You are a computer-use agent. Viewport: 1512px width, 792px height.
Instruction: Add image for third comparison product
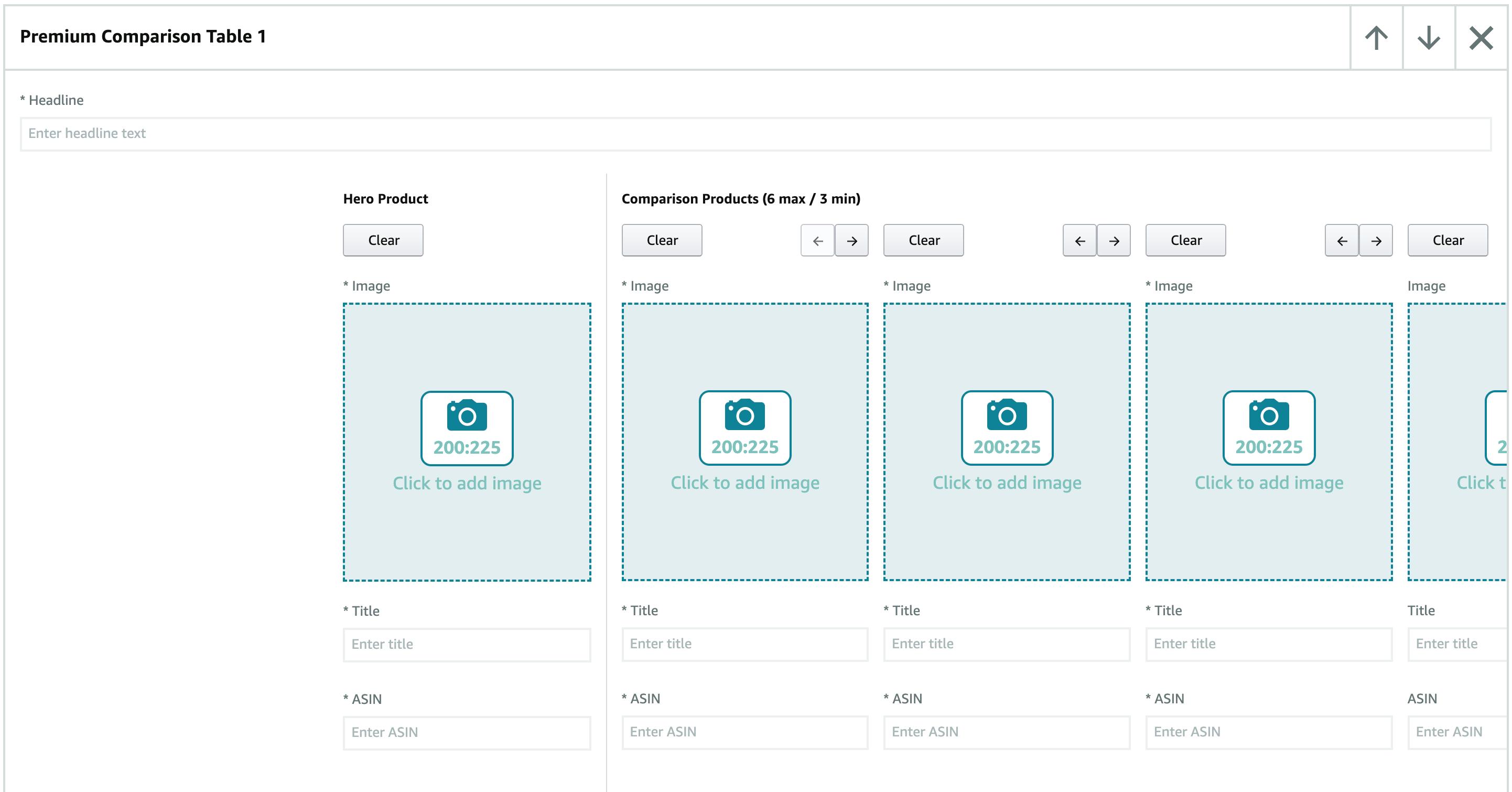coord(1268,442)
